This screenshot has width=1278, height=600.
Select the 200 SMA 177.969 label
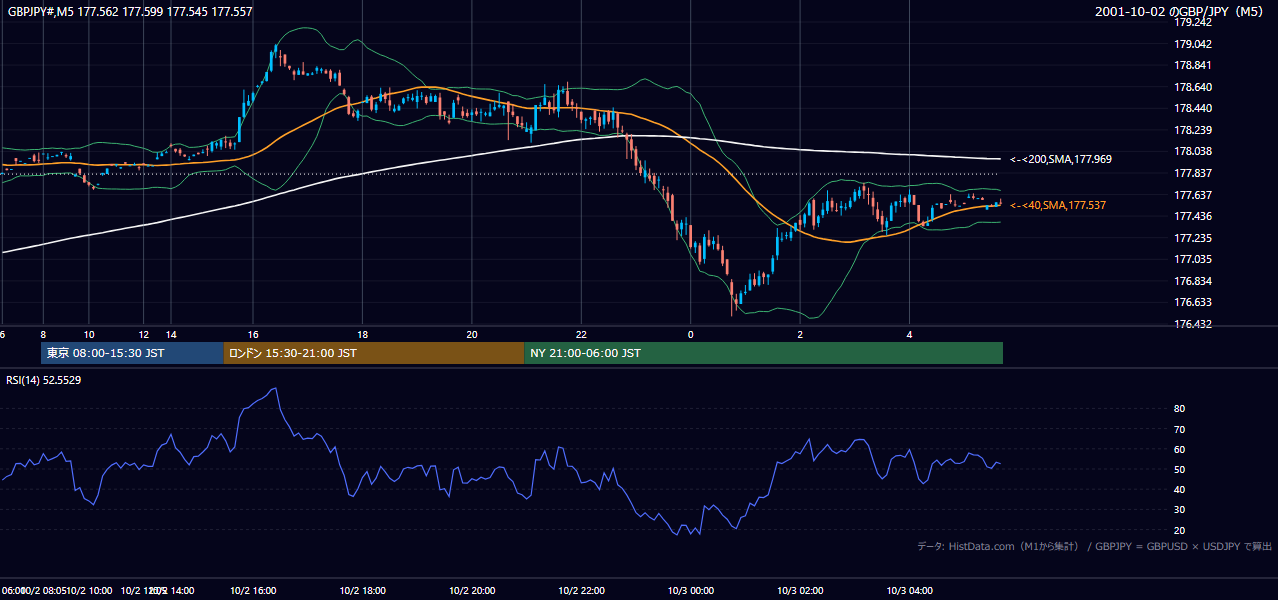click(x=1061, y=159)
